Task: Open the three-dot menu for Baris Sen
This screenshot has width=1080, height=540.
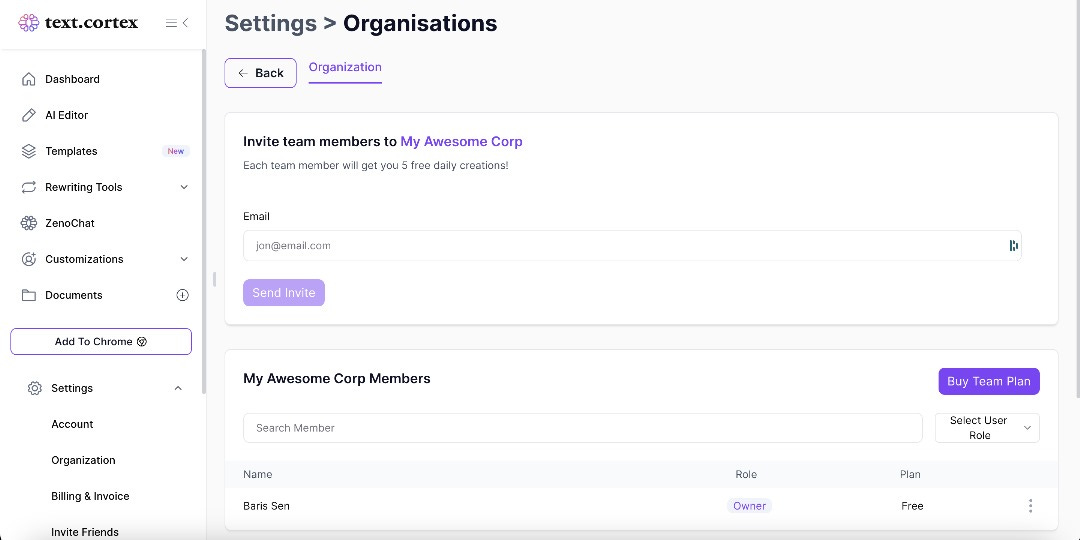Action: [x=1030, y=506]
